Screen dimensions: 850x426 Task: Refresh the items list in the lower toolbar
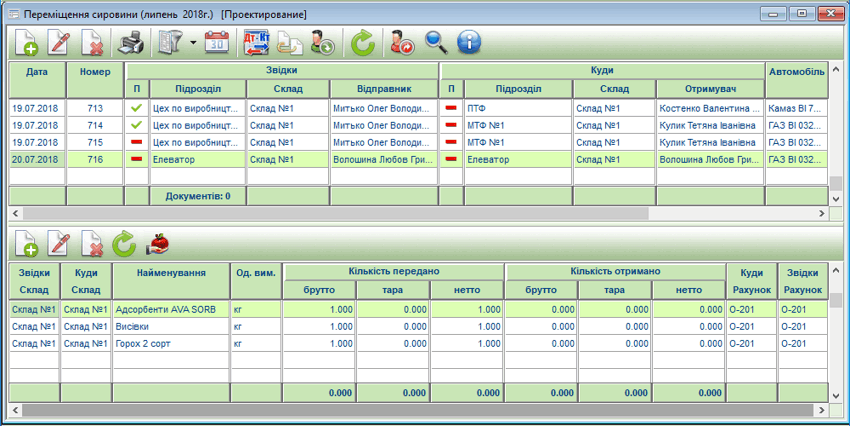(123, 242)
